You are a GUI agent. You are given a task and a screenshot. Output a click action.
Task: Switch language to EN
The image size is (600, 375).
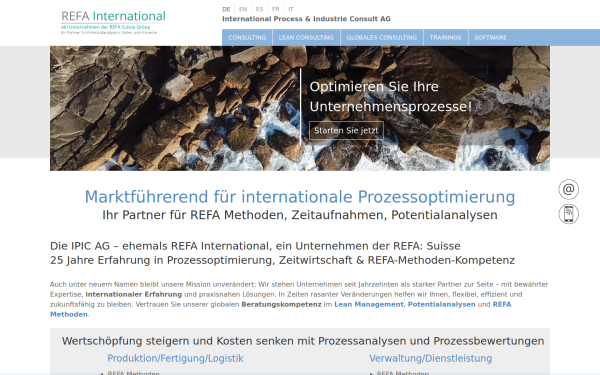tap(243, 9)
